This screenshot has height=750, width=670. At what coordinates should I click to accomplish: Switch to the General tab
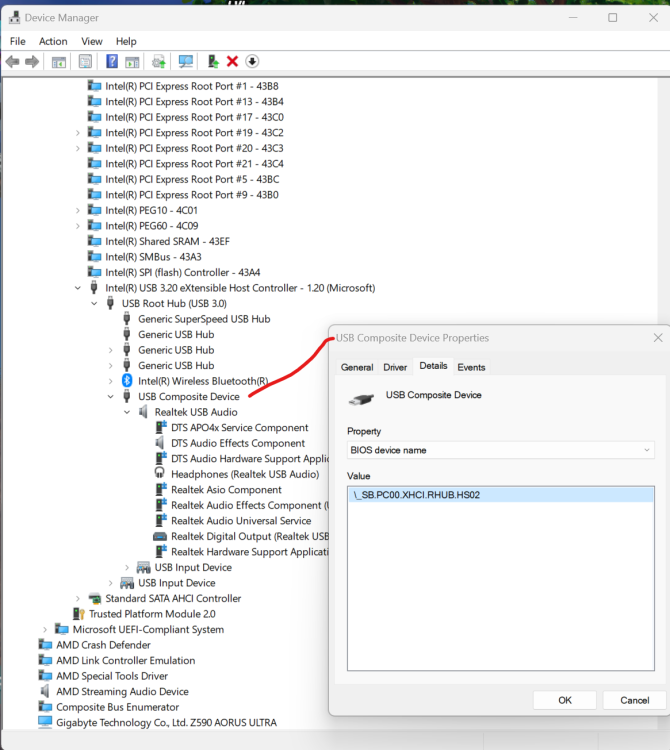point(357,367)
